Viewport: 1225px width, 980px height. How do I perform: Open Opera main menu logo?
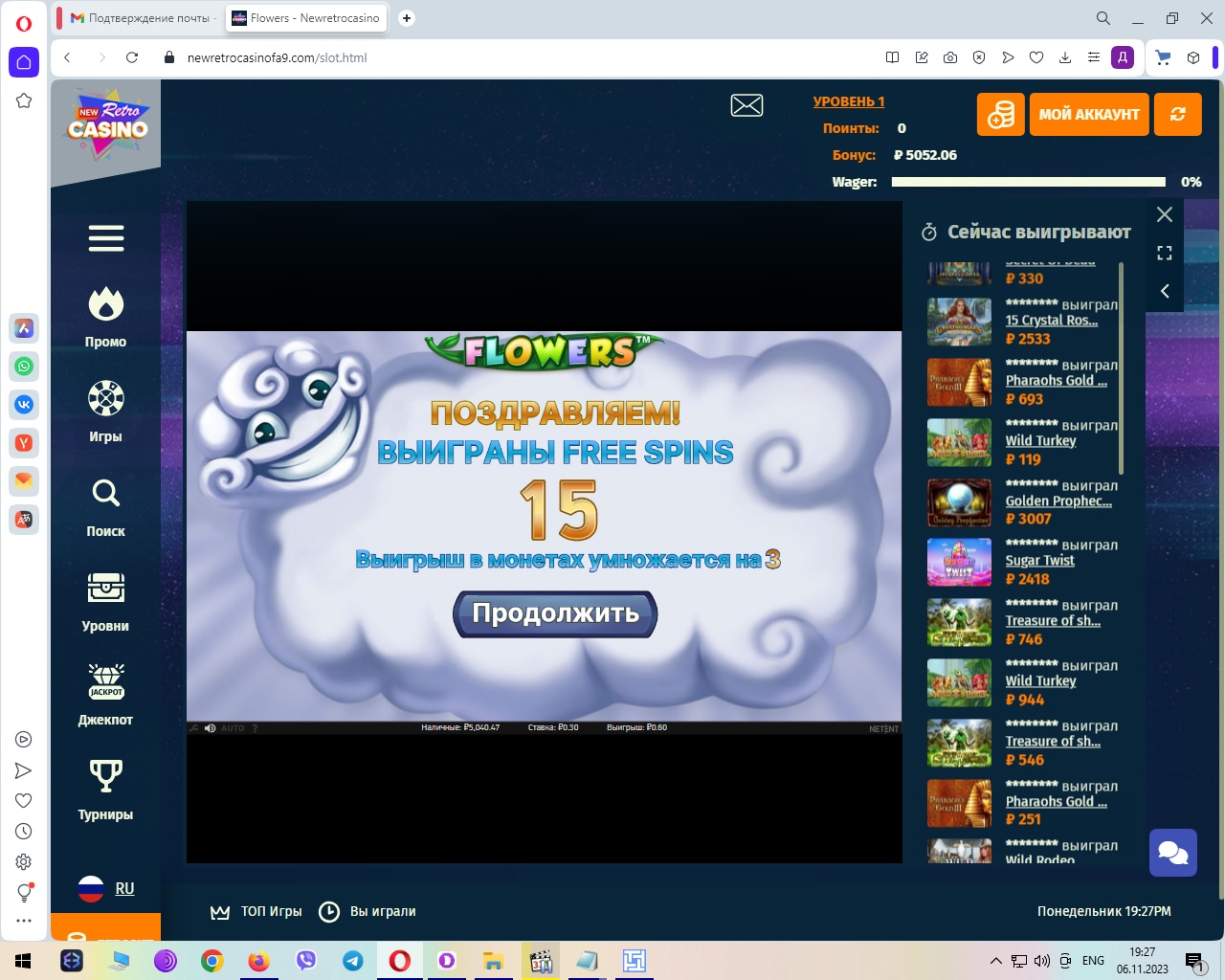(x=24, y=23)
